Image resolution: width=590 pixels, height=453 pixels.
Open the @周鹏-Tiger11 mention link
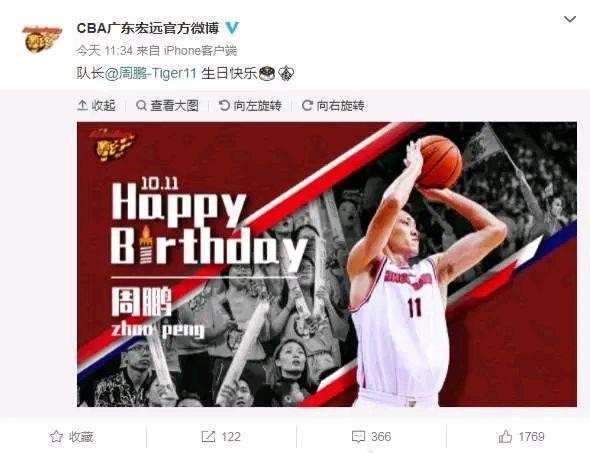(151, 73)
